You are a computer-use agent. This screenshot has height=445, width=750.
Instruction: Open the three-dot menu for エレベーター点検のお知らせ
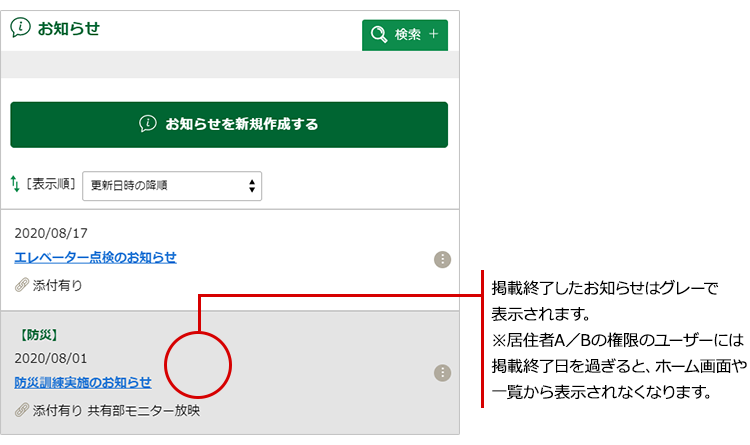point(442,259)
